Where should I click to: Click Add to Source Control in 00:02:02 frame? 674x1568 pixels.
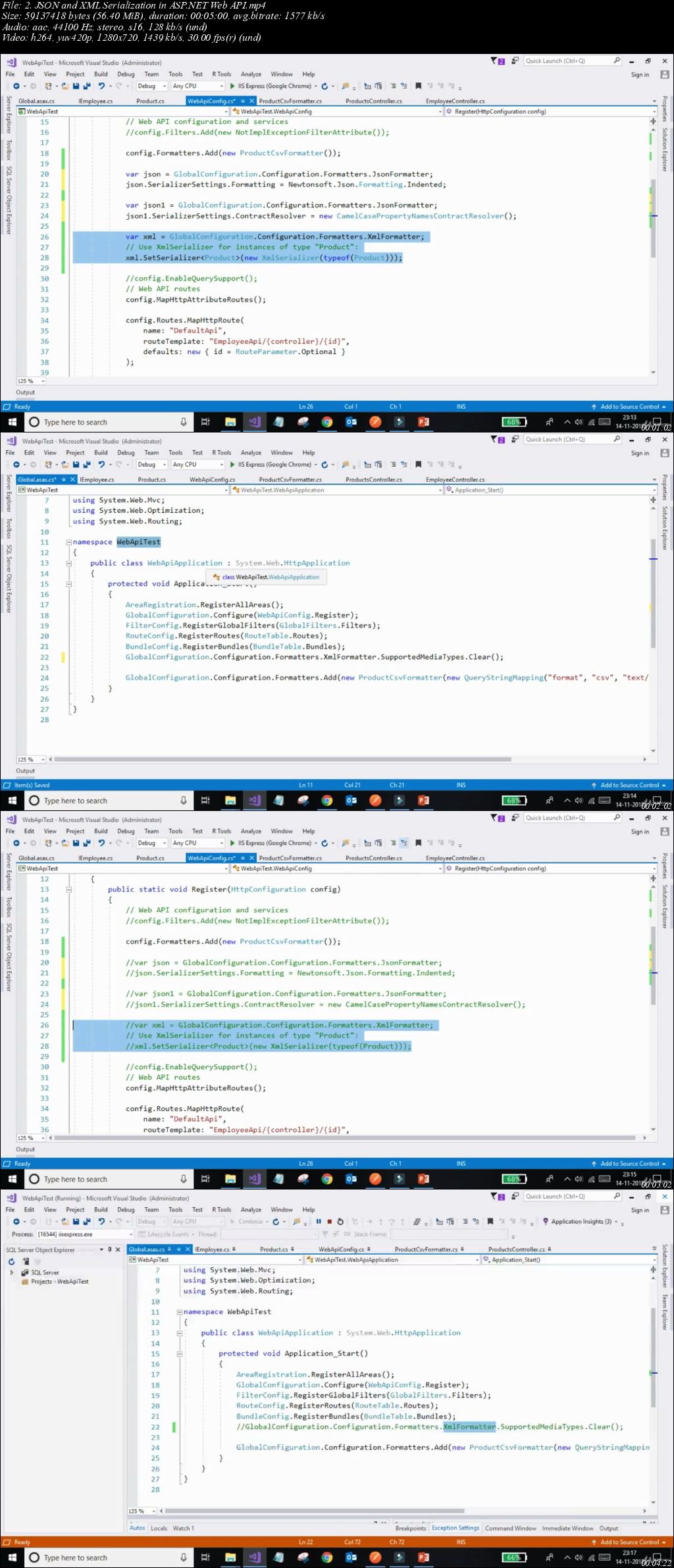[629, 785]
